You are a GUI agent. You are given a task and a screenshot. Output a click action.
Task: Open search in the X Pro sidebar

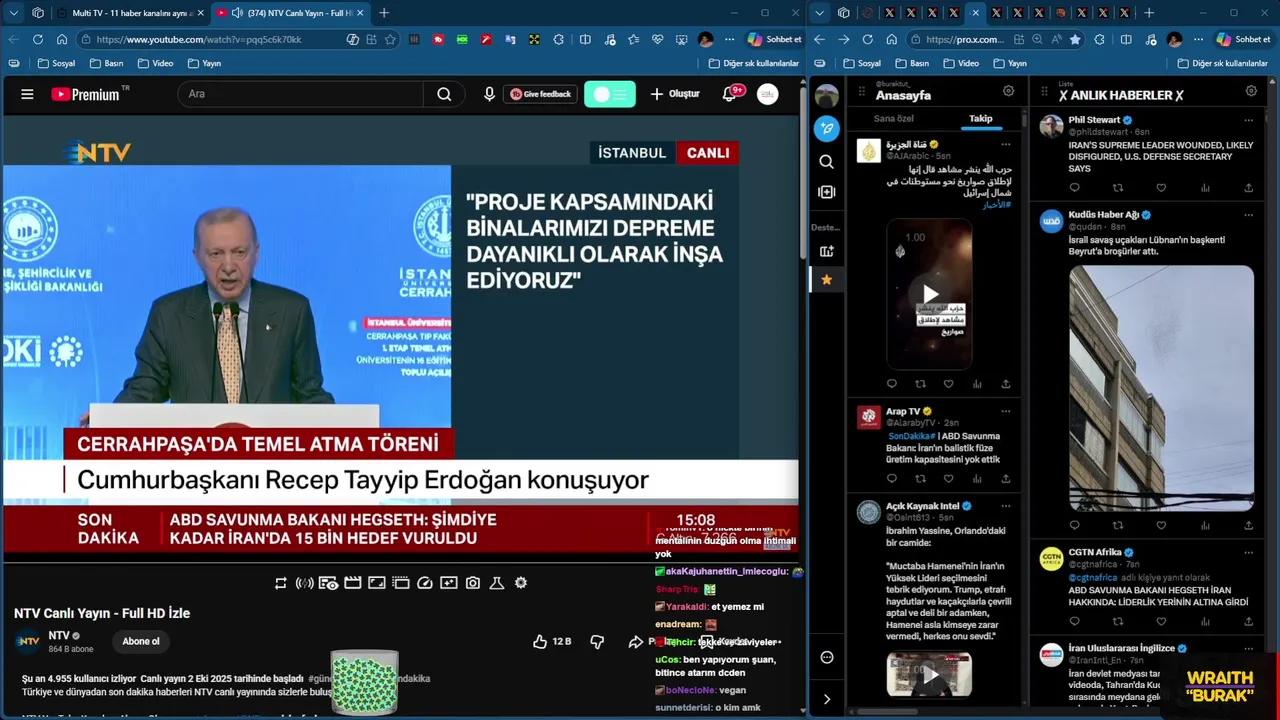(x=826, y=162)
